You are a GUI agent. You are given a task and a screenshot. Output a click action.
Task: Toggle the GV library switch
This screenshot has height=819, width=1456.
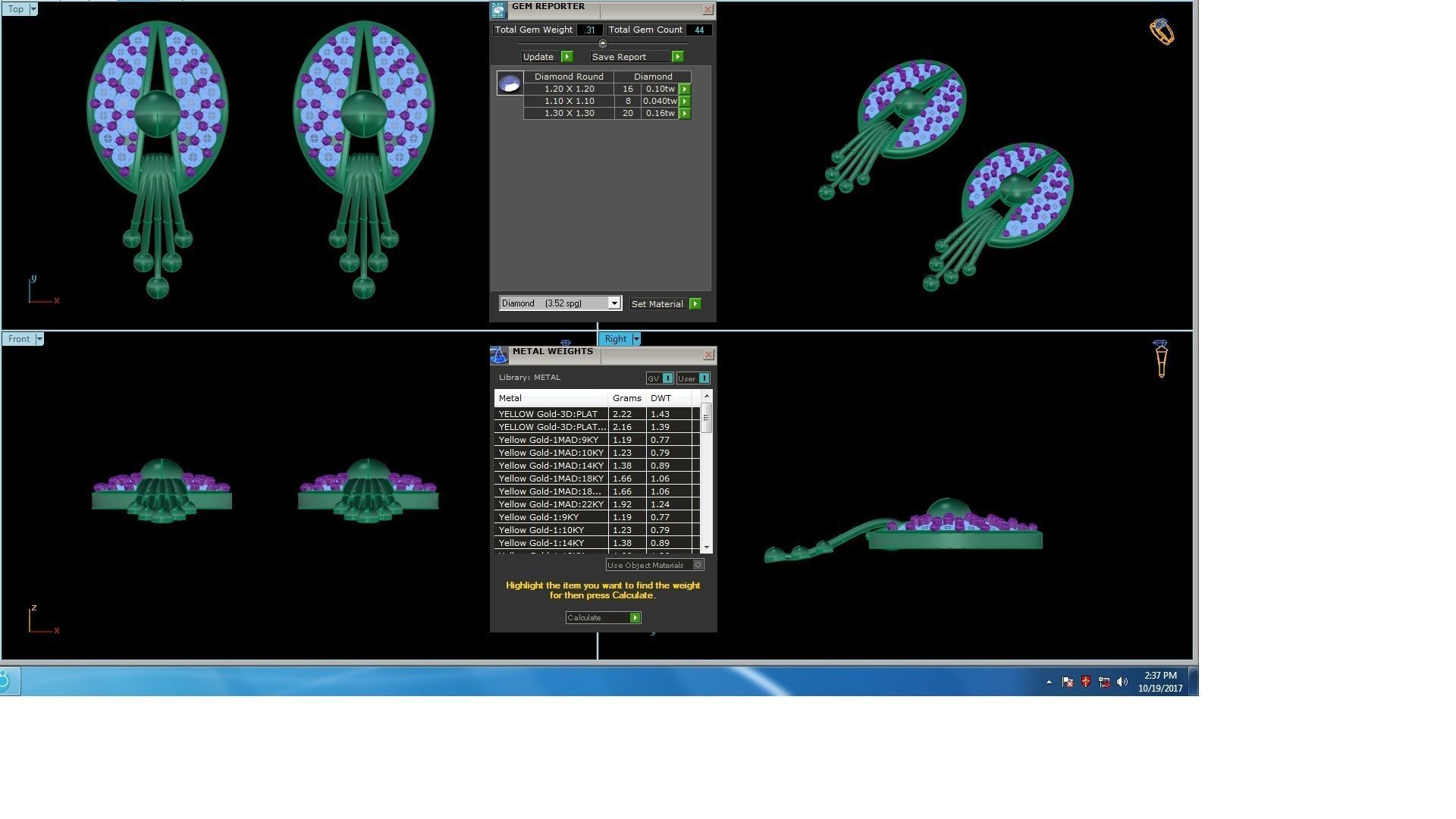coord(667,378)
